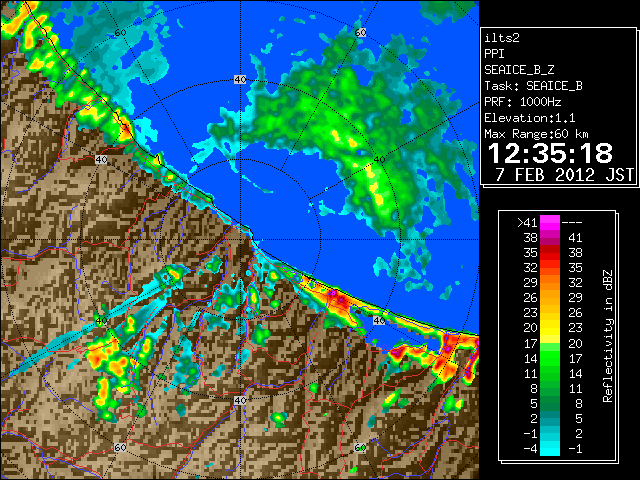Click the 'PRF: 1000Hz' value
The image size is (640, 480).
(523, 102)
